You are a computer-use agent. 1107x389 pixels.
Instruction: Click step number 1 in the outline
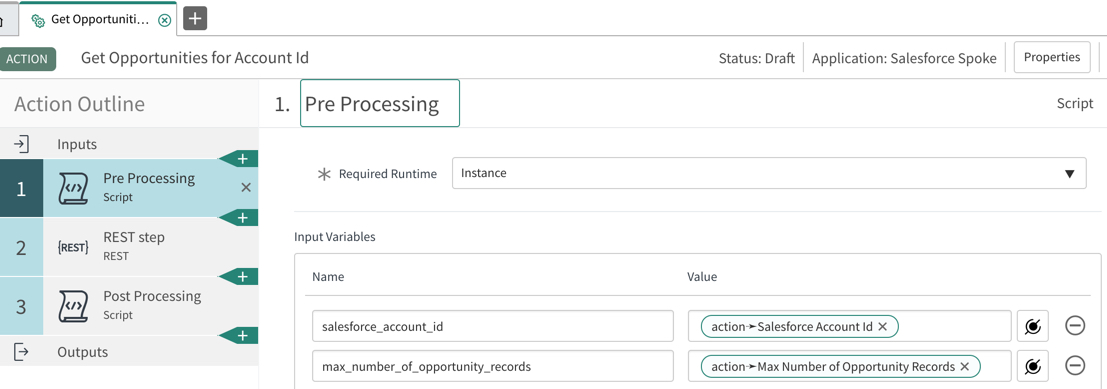pyautogui.click(x=21, y=188)
